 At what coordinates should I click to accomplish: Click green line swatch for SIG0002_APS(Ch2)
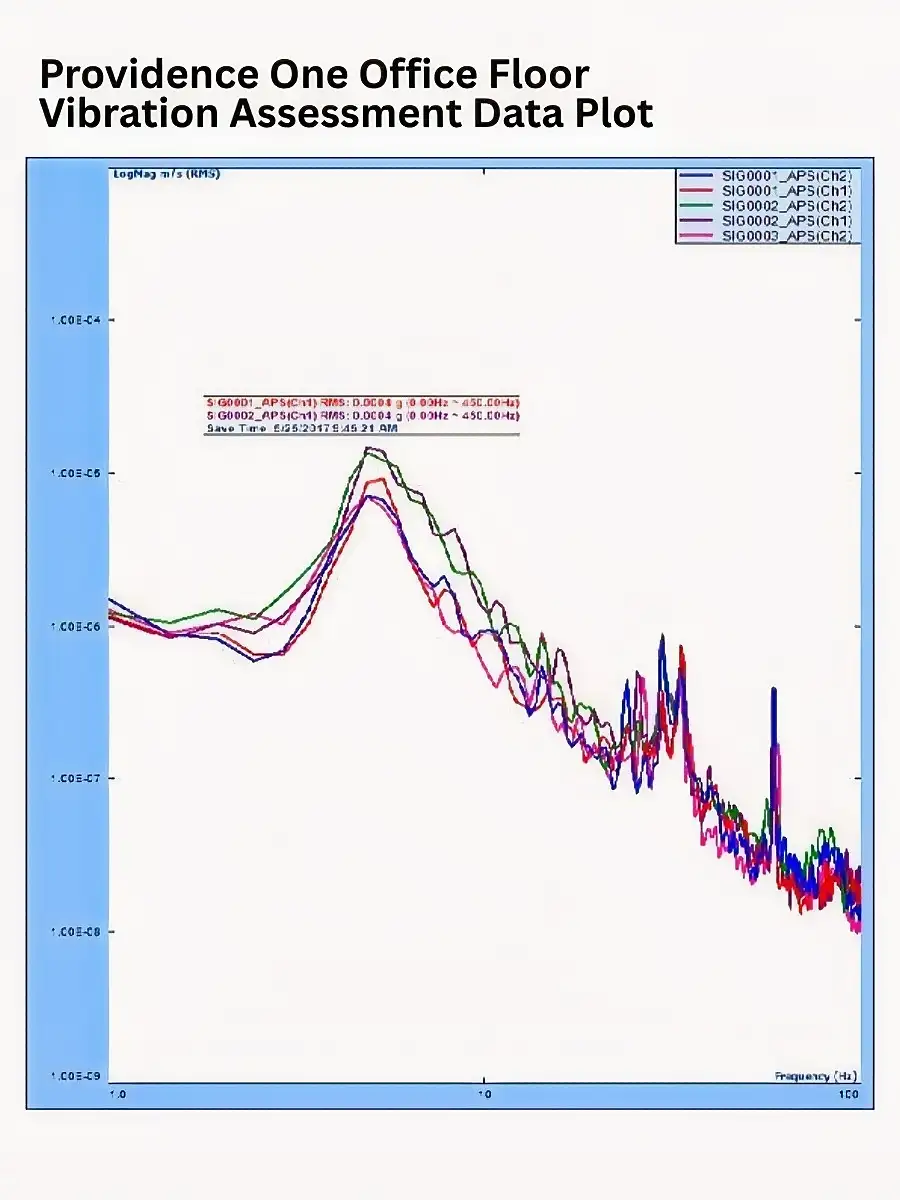pos(697,206)
